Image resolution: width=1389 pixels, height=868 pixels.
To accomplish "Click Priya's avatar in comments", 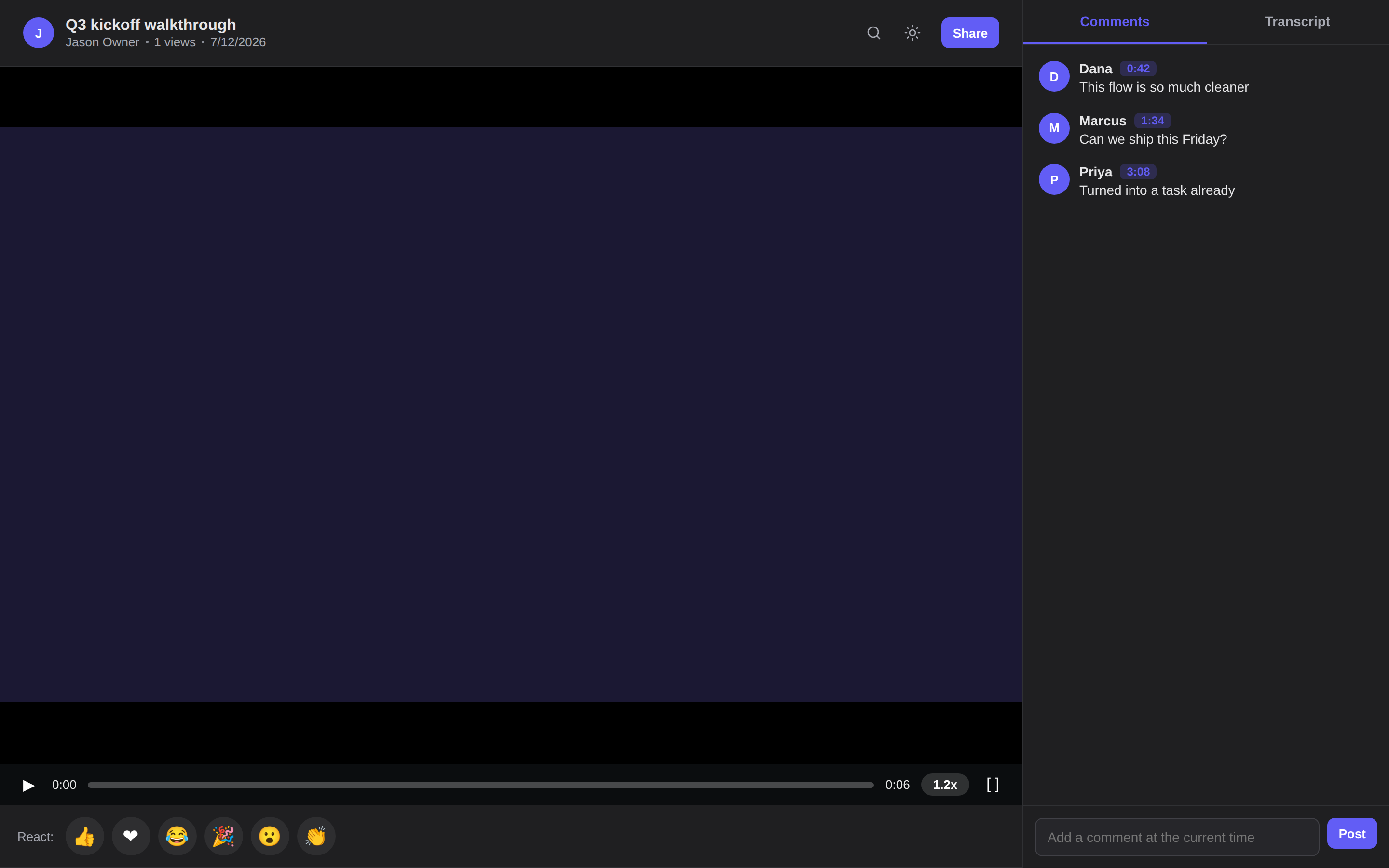I will 1054,180.
